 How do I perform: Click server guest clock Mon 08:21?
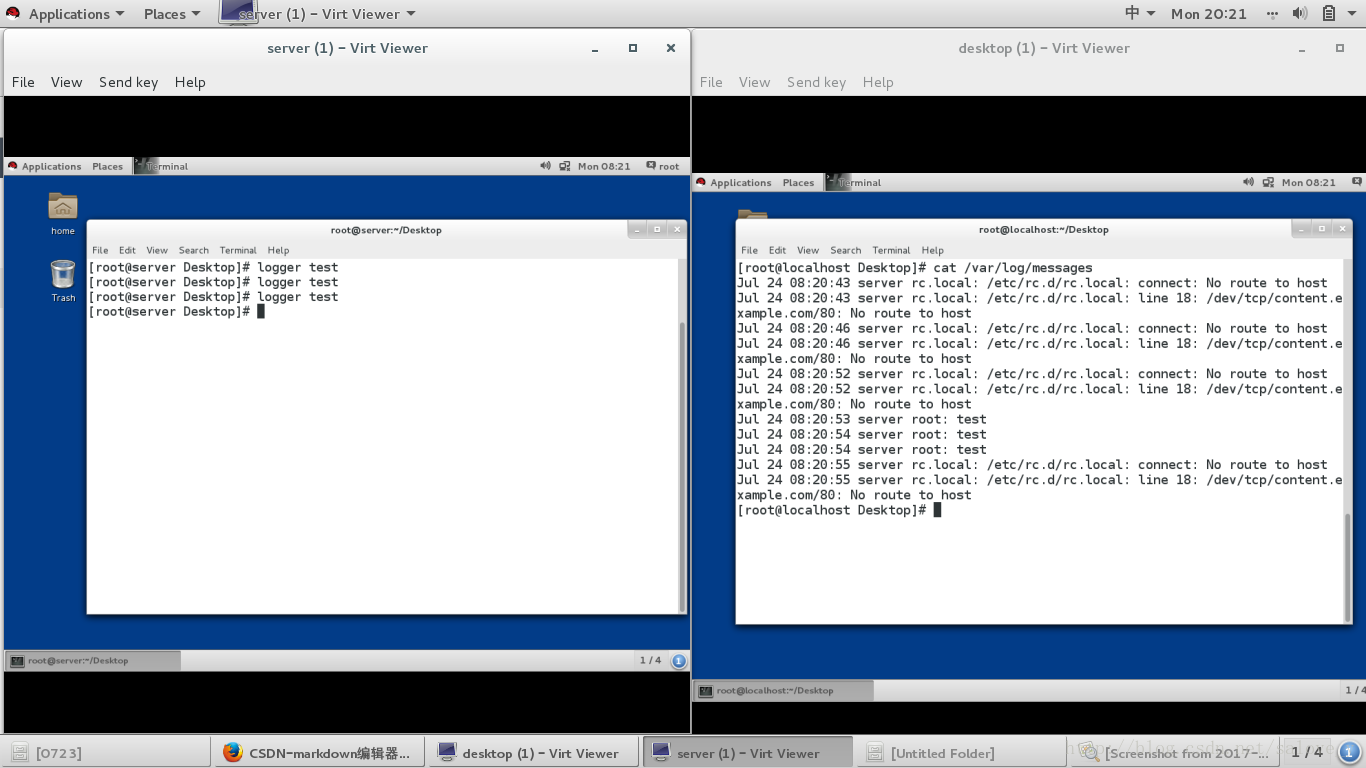click(604, 166)
